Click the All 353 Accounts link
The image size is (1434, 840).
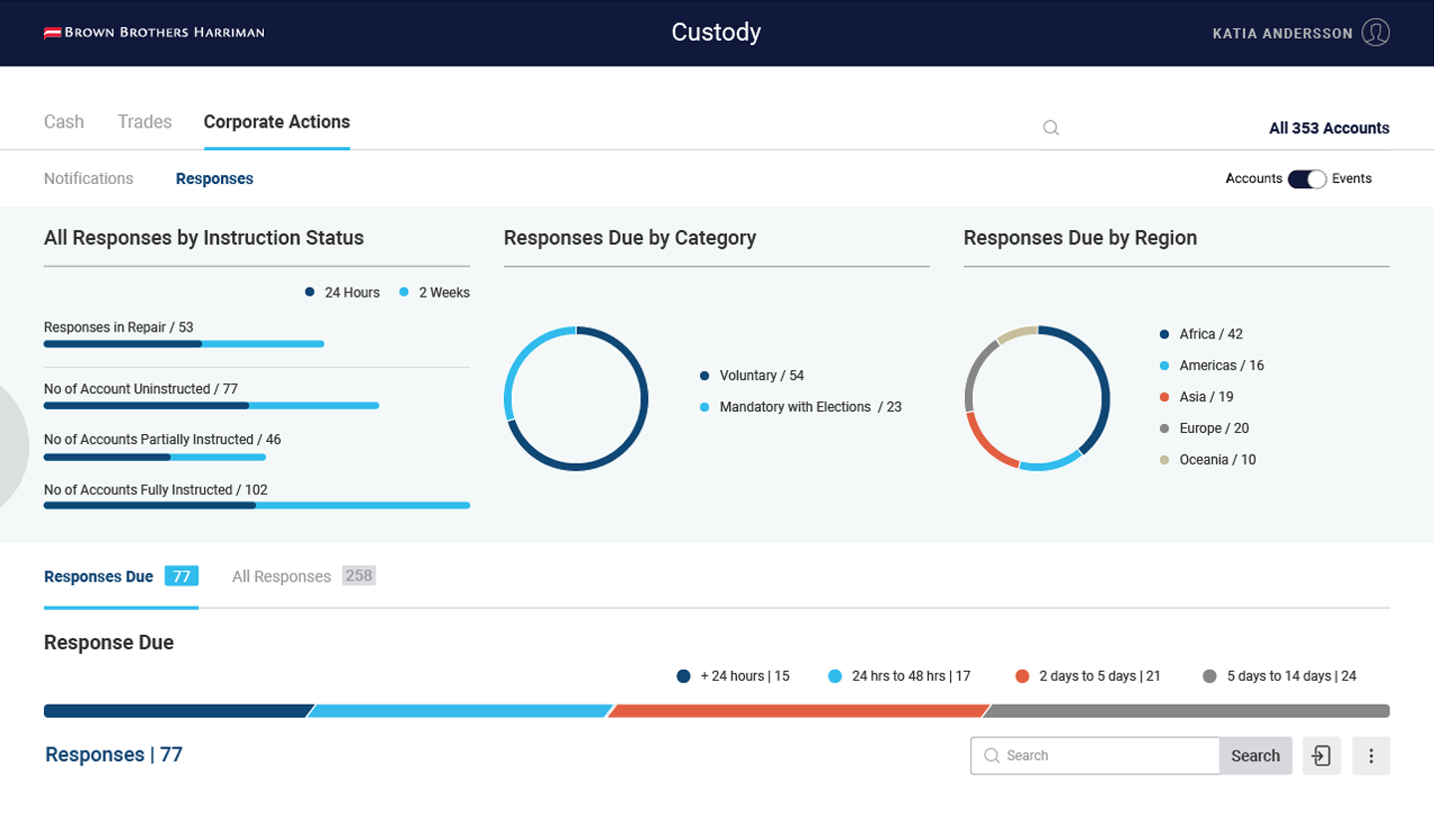pos(1329,127)
